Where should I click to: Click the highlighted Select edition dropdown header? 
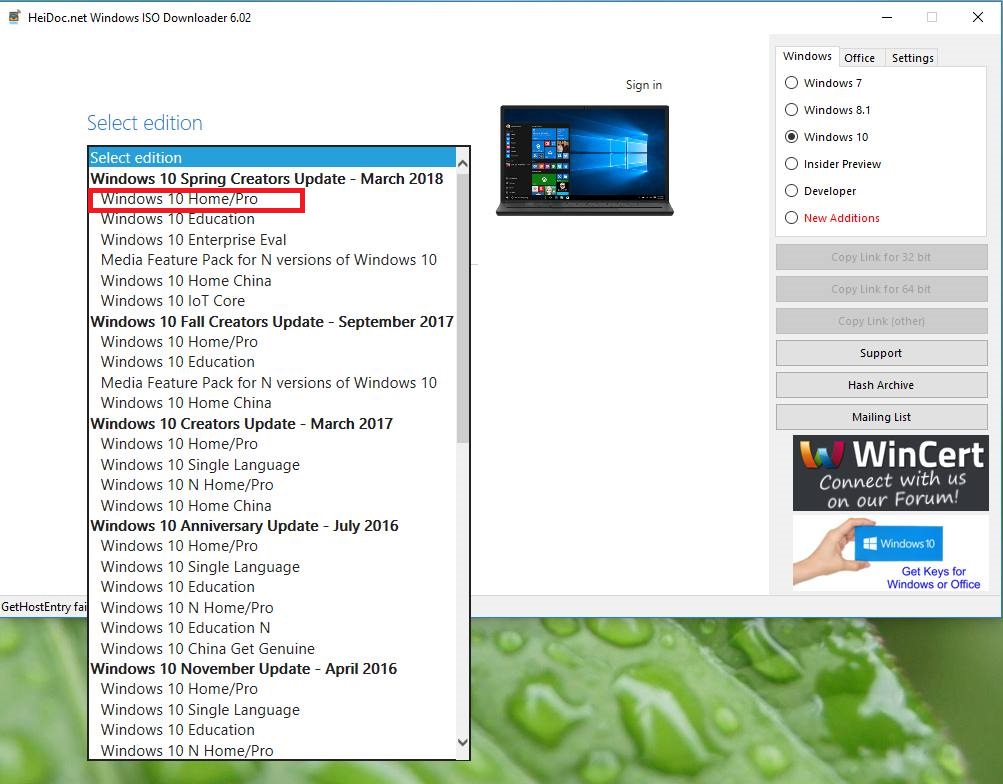click(272, 157)
